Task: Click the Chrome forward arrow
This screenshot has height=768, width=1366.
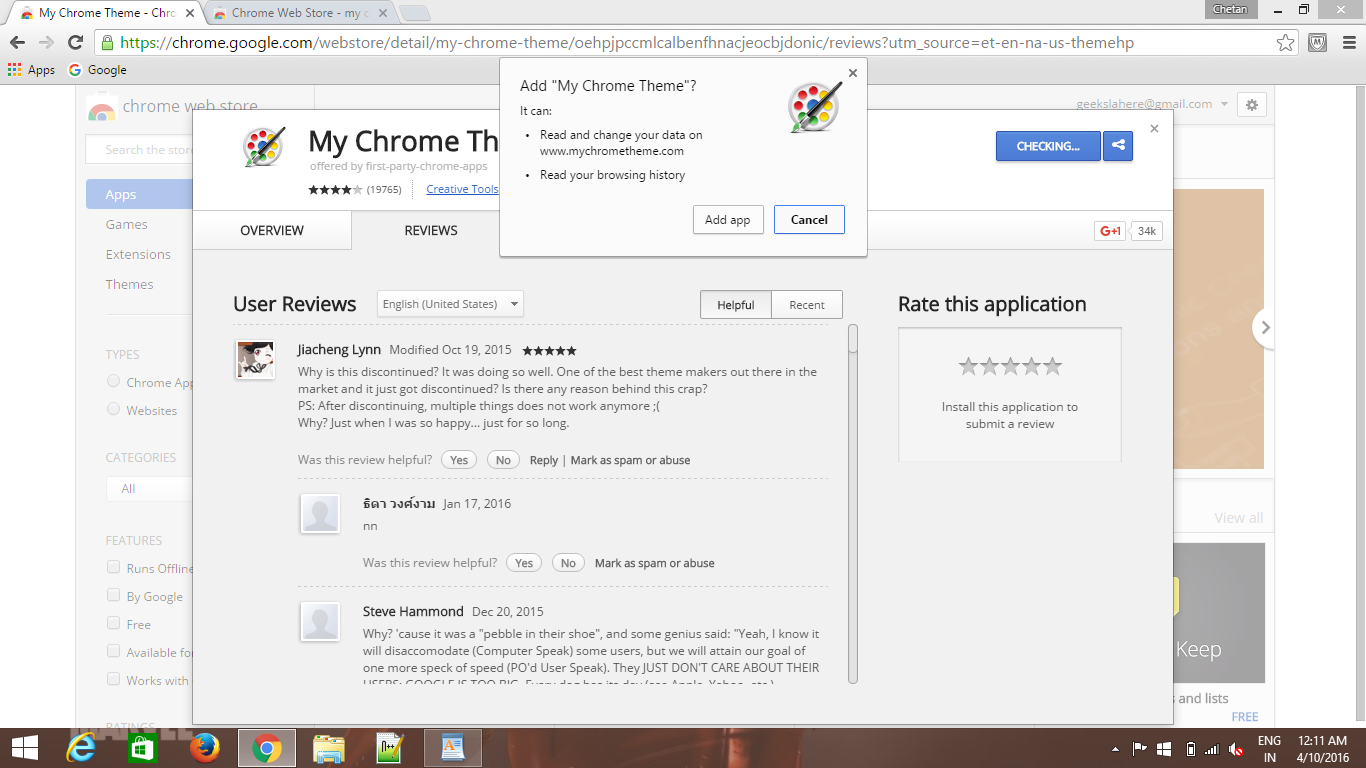Action: coord(46,43)
